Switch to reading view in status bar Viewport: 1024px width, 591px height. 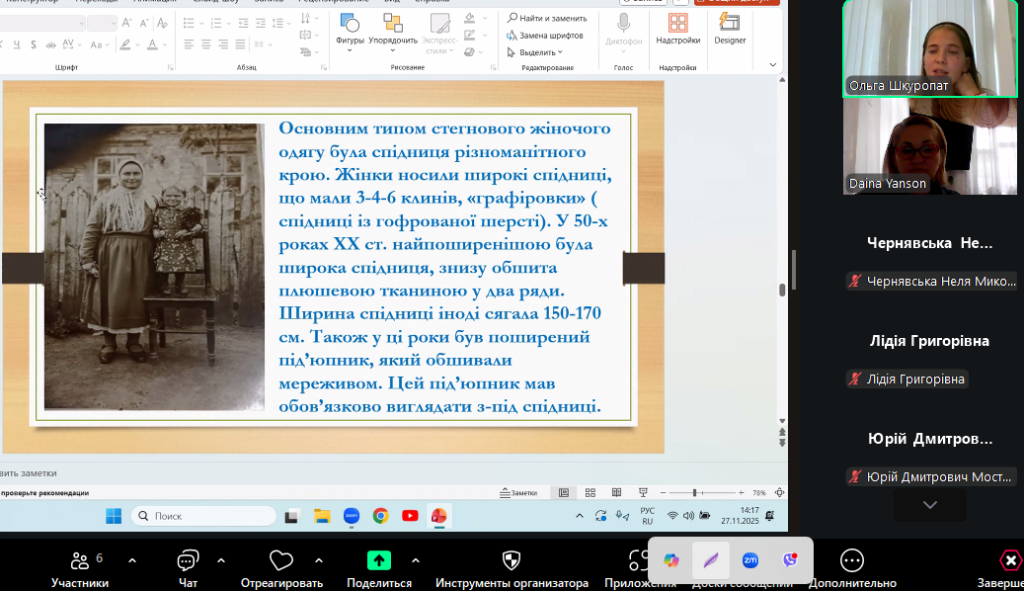618,493
